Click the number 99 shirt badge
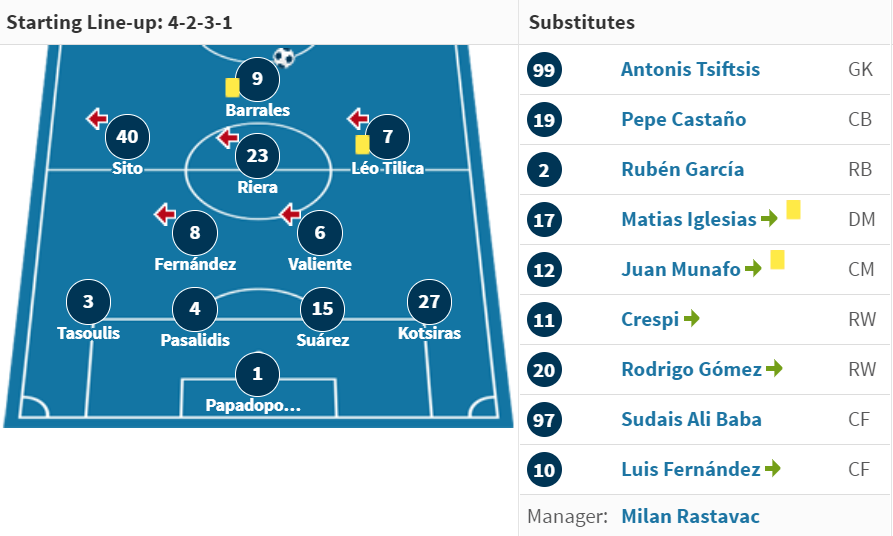Screen dimensions: 893x536 544,69
